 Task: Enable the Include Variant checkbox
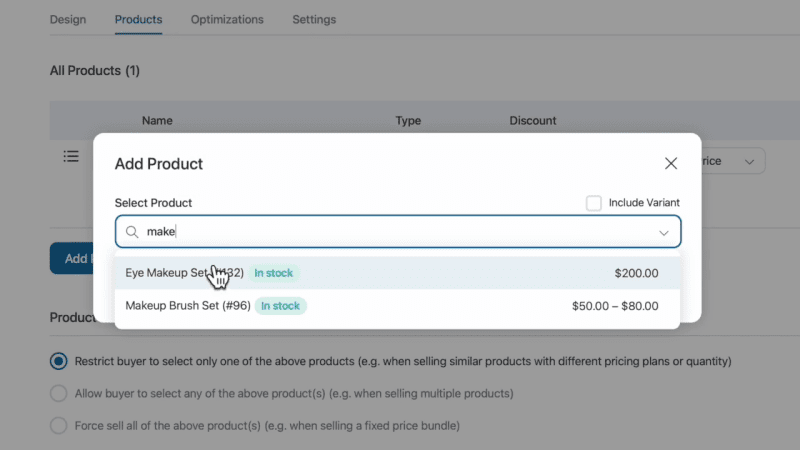(x=593, y=203)
